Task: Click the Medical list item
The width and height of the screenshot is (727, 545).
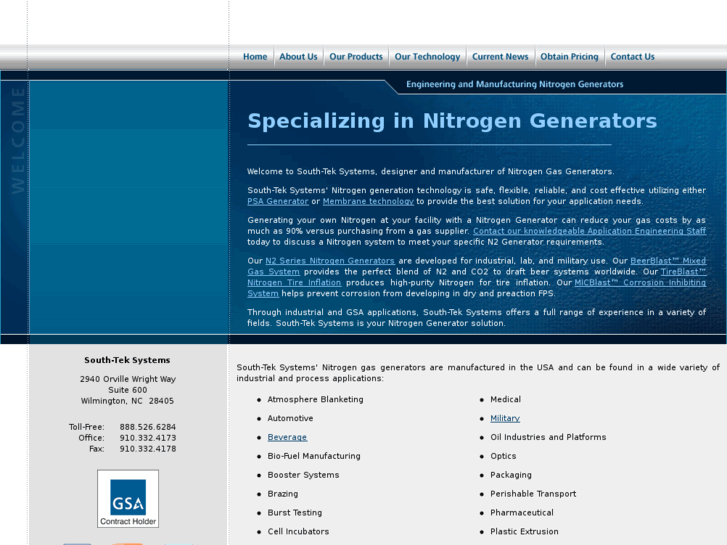Action: [x=506, y=399]
